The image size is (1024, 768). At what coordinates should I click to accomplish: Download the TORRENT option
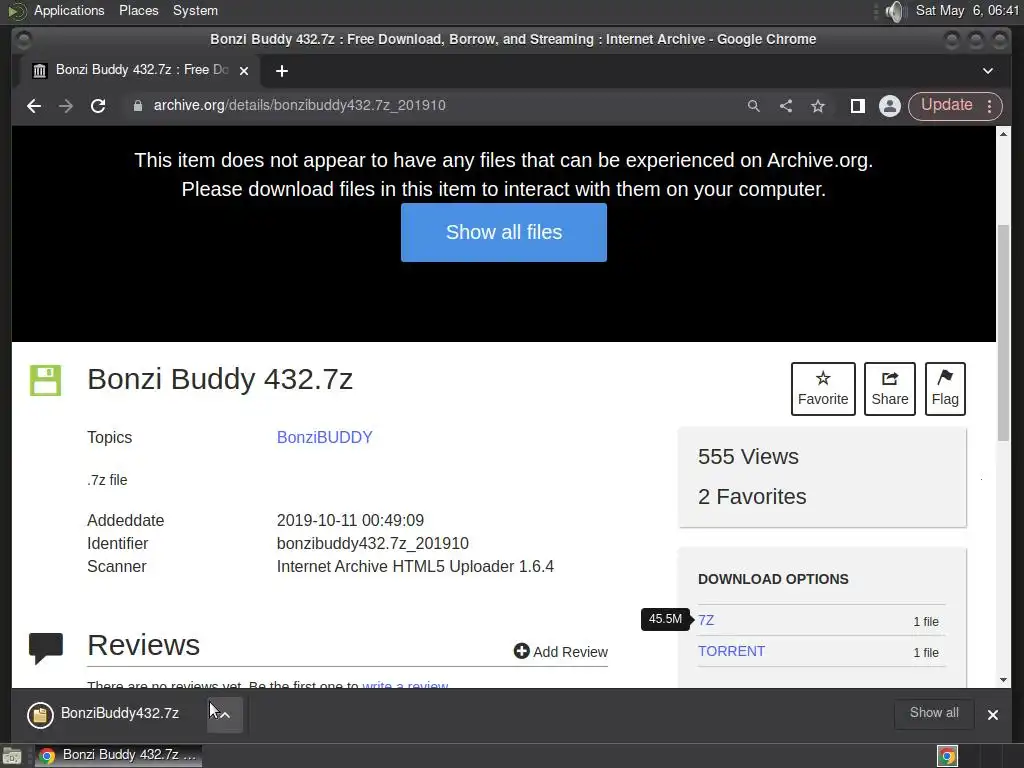point(731,651)
